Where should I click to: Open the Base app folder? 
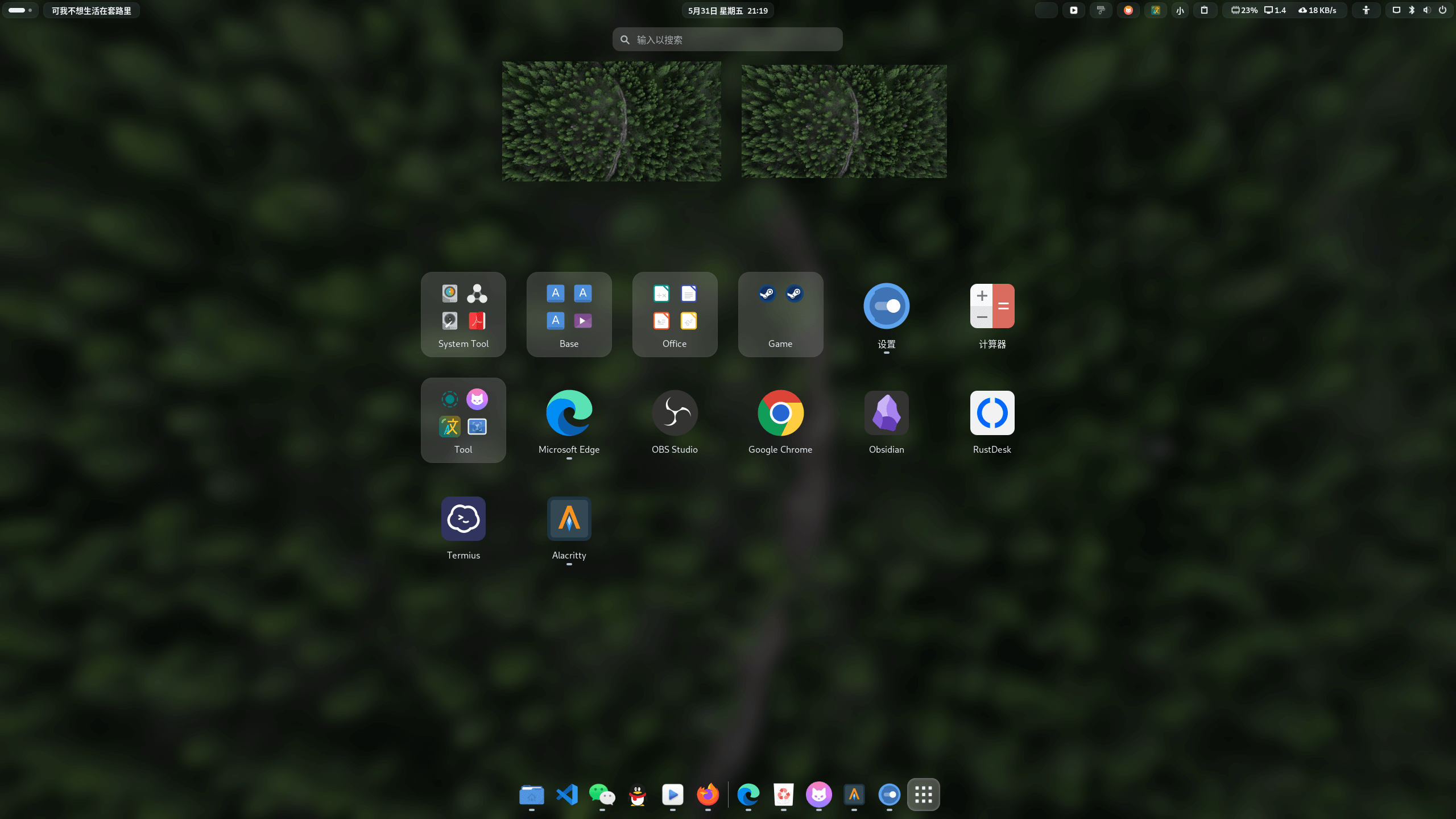tap(569, 314)
